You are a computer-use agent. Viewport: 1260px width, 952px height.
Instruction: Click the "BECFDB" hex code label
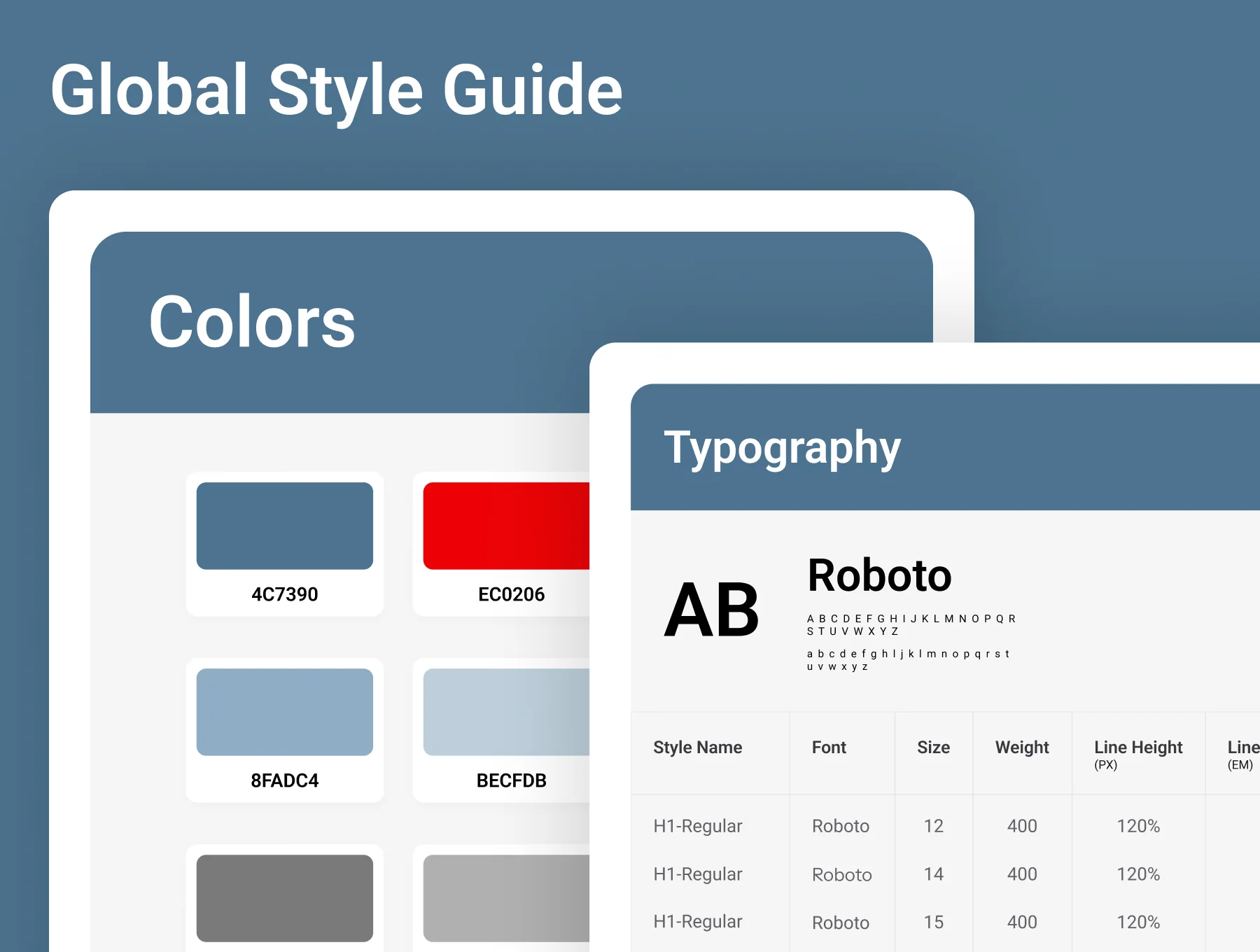pos(511,780)
